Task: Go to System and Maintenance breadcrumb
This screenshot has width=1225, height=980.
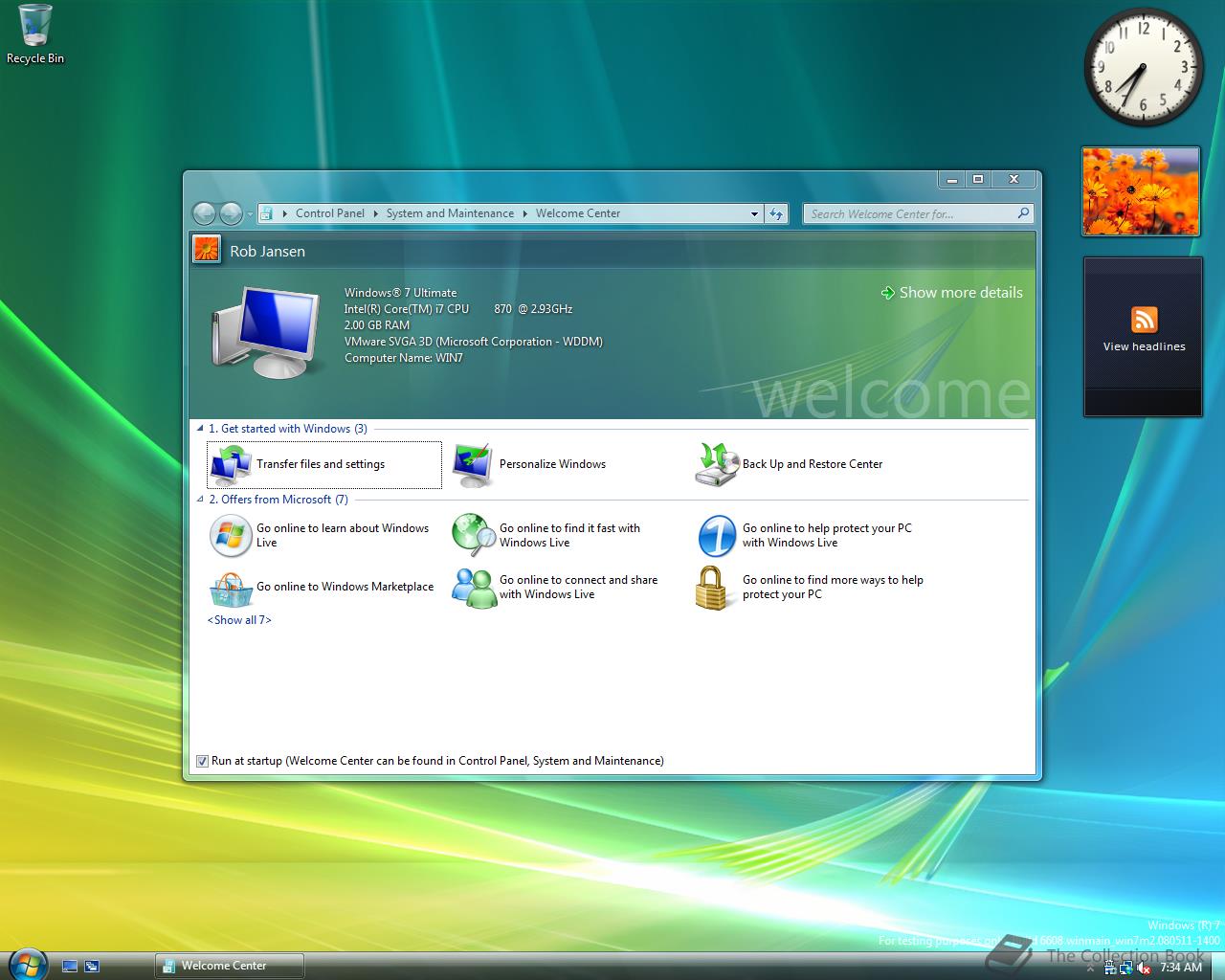Action: point(450,213)
